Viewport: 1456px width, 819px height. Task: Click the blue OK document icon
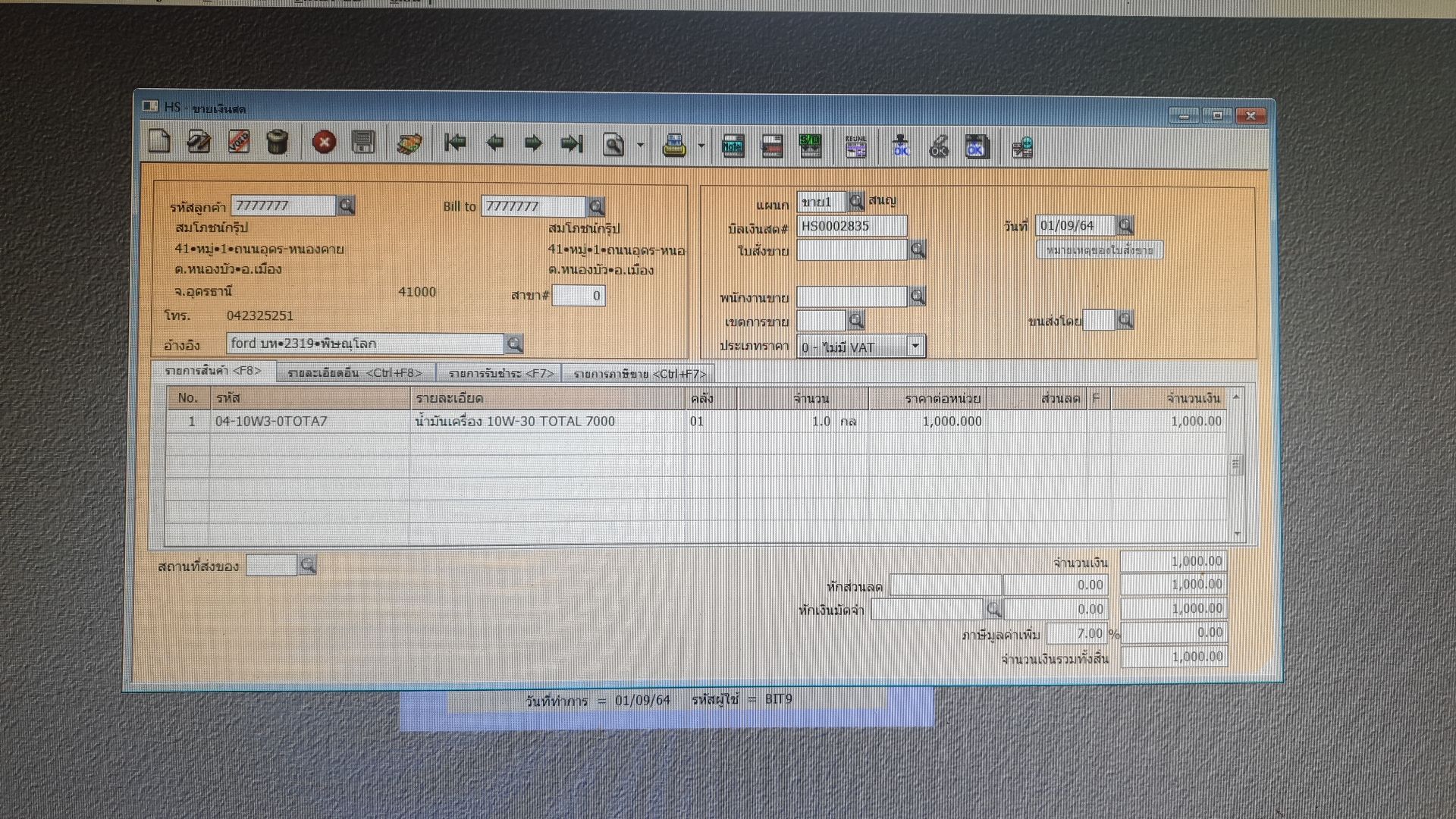(976, 146)
